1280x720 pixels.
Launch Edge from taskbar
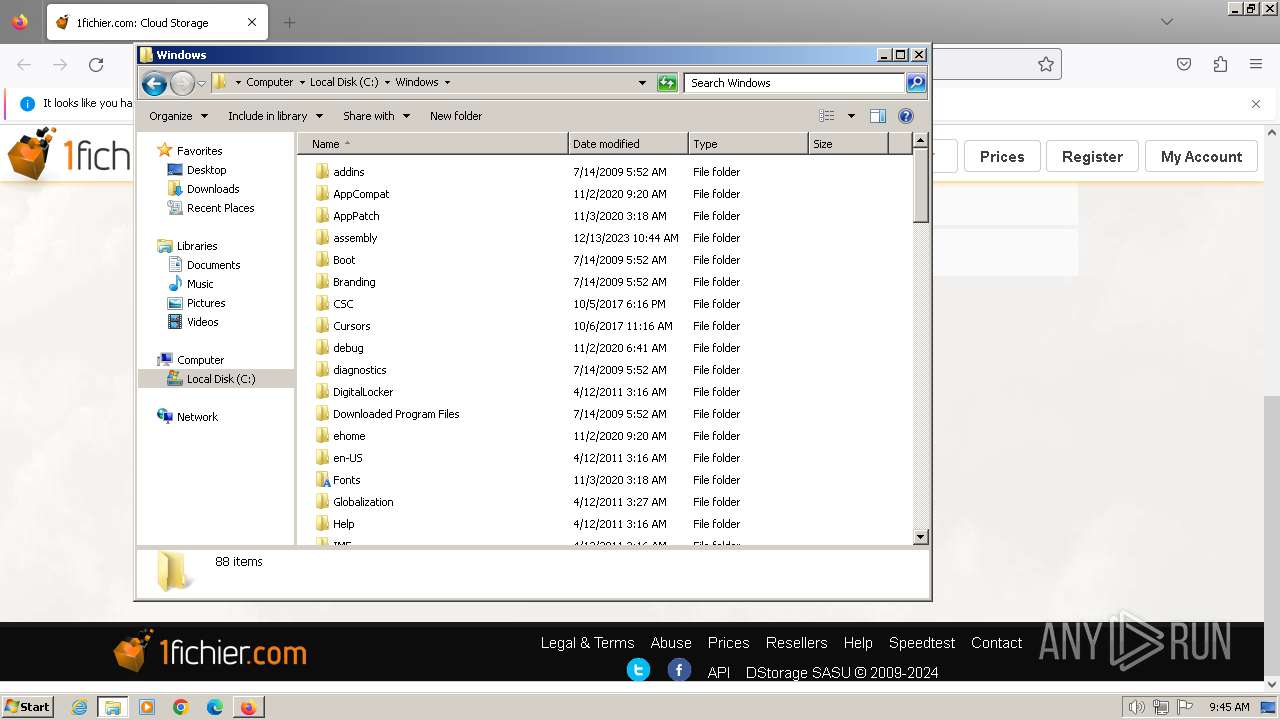point(215,707)
